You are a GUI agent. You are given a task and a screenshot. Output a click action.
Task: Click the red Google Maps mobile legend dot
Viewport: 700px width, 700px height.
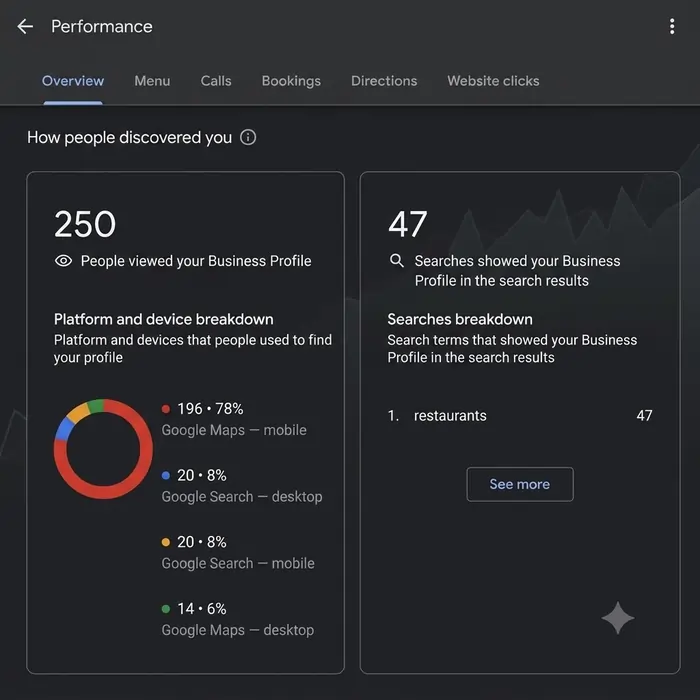click(x=166, y=408)
